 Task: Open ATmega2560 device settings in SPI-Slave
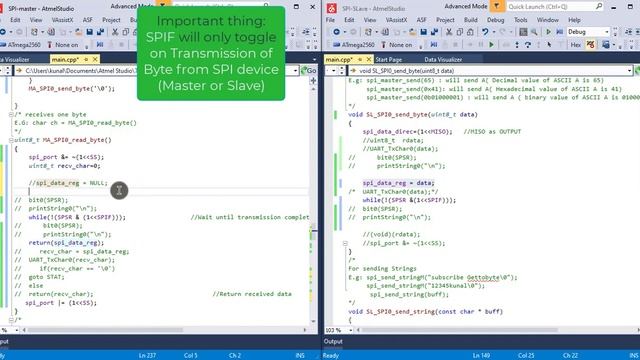[x=353, y=45]
